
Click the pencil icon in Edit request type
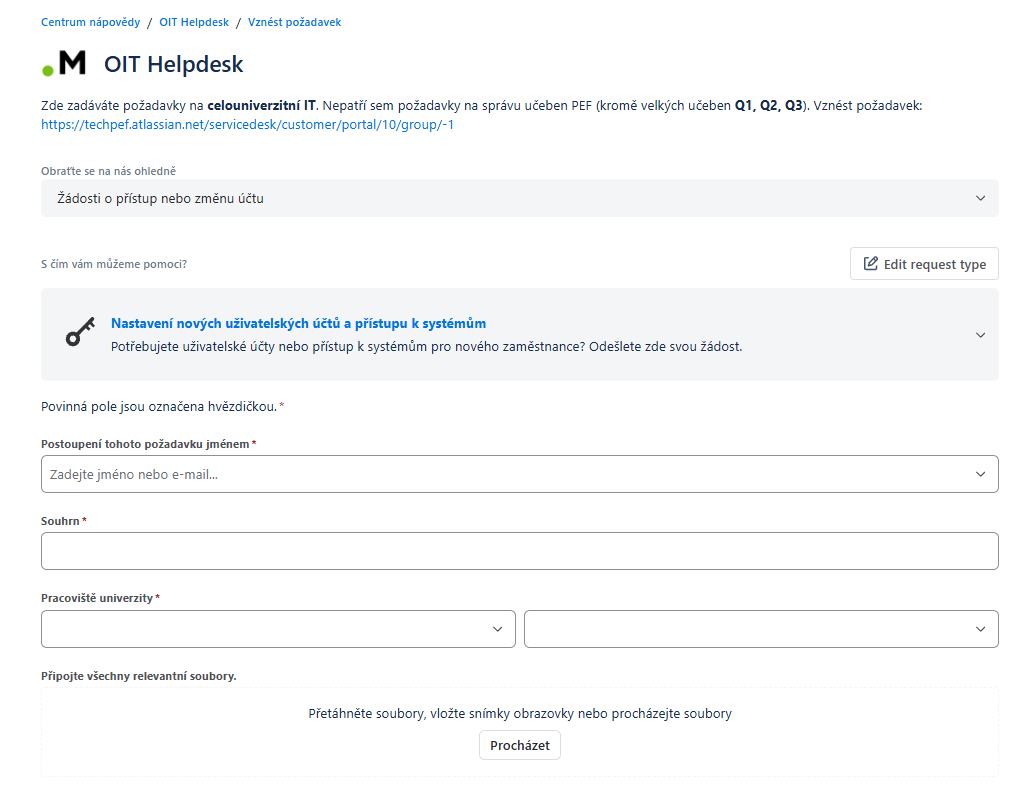click(x=870, y=264)
